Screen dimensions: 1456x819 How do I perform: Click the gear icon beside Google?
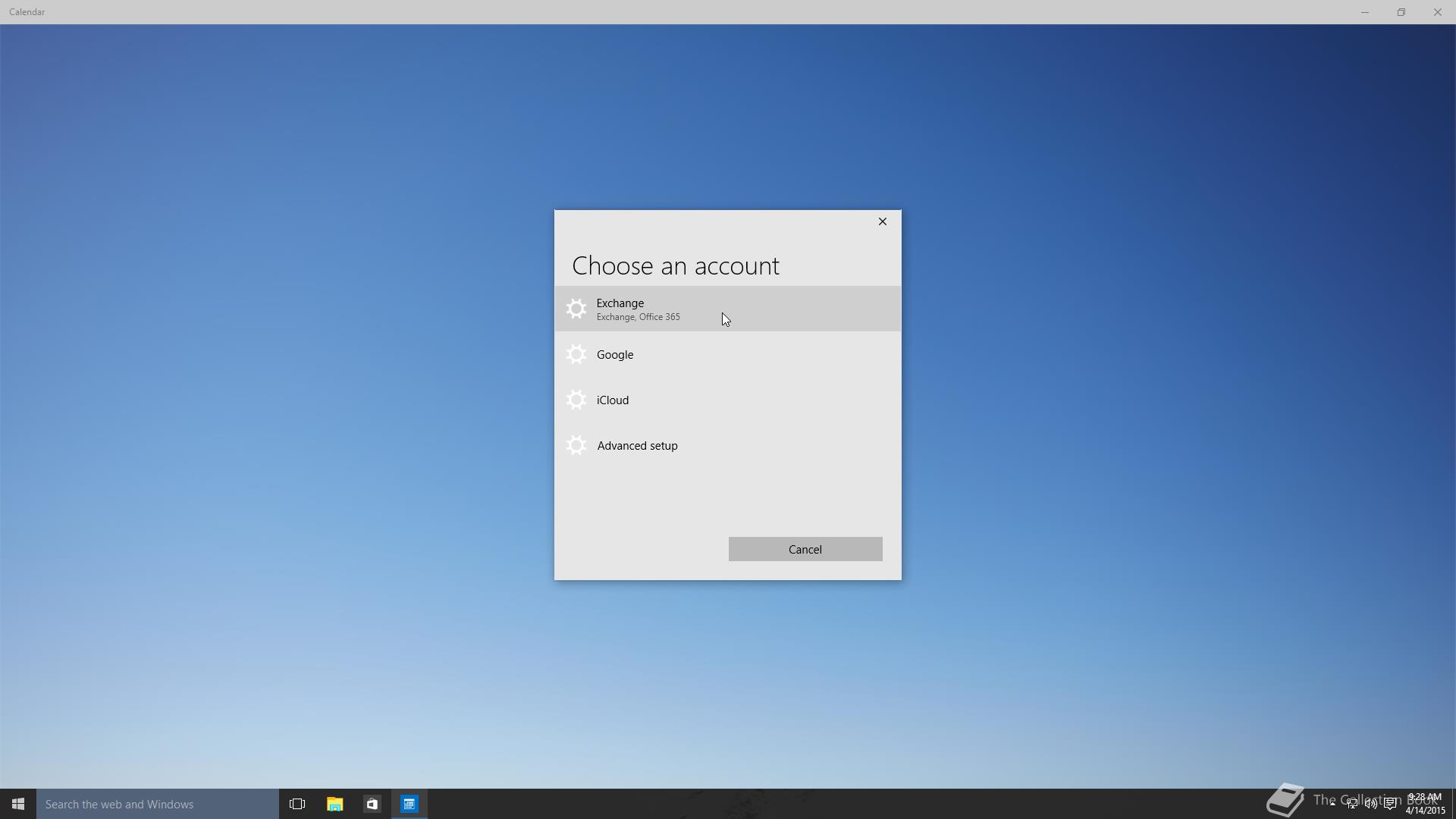click(x=576, y=354)
